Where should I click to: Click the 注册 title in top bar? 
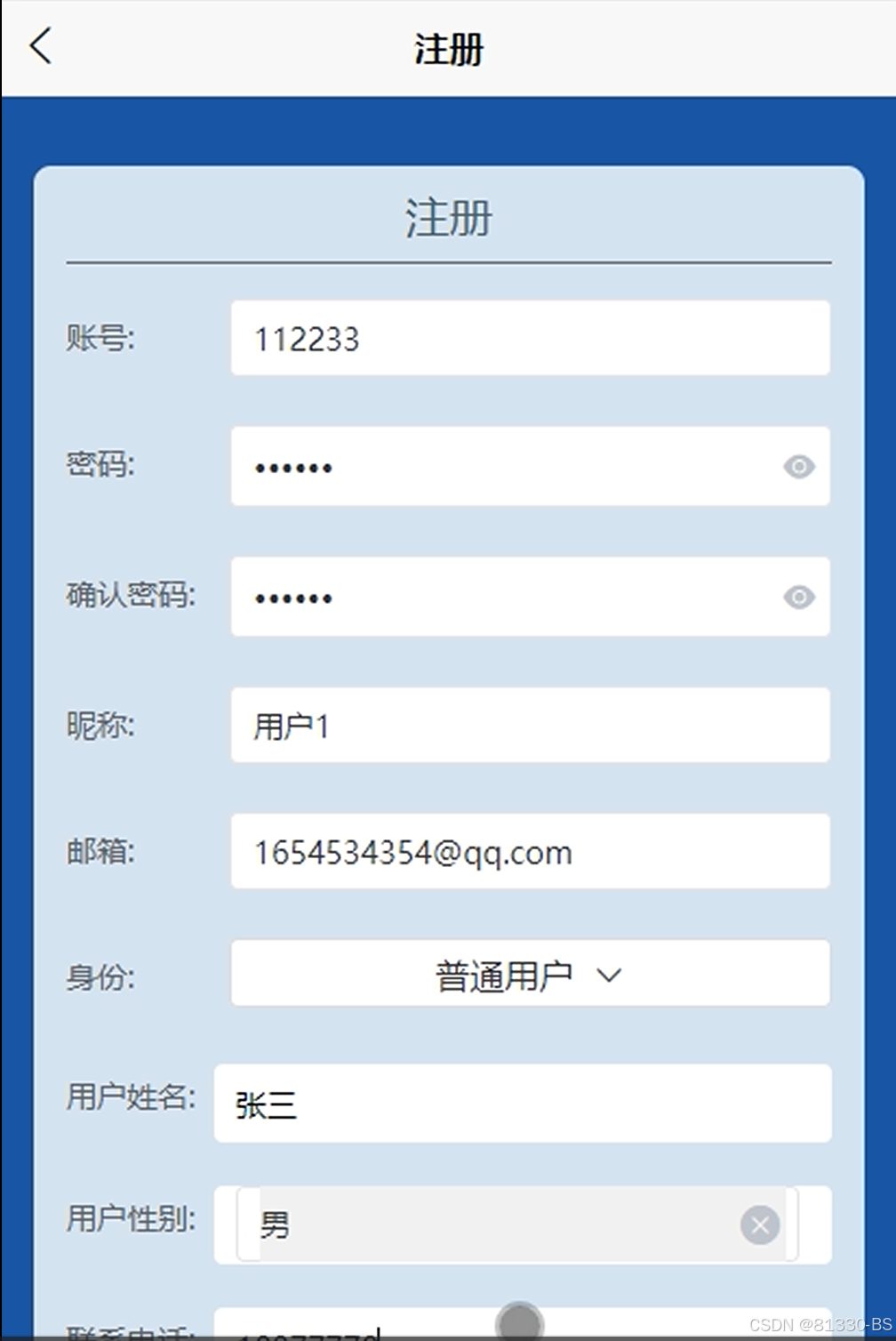448,49
